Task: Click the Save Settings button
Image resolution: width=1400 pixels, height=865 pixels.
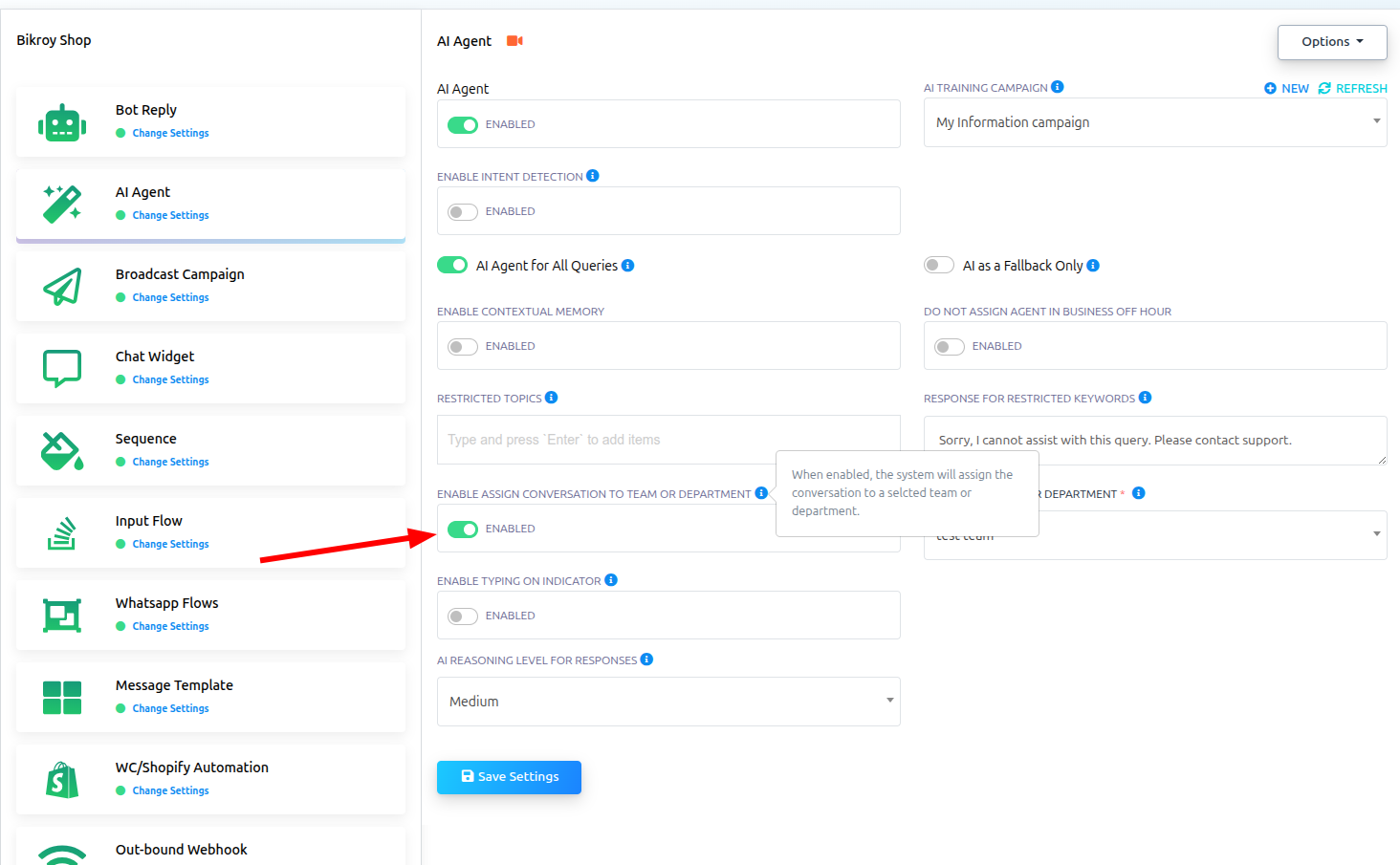Action: pyautogui.click(x=509, y=777)
